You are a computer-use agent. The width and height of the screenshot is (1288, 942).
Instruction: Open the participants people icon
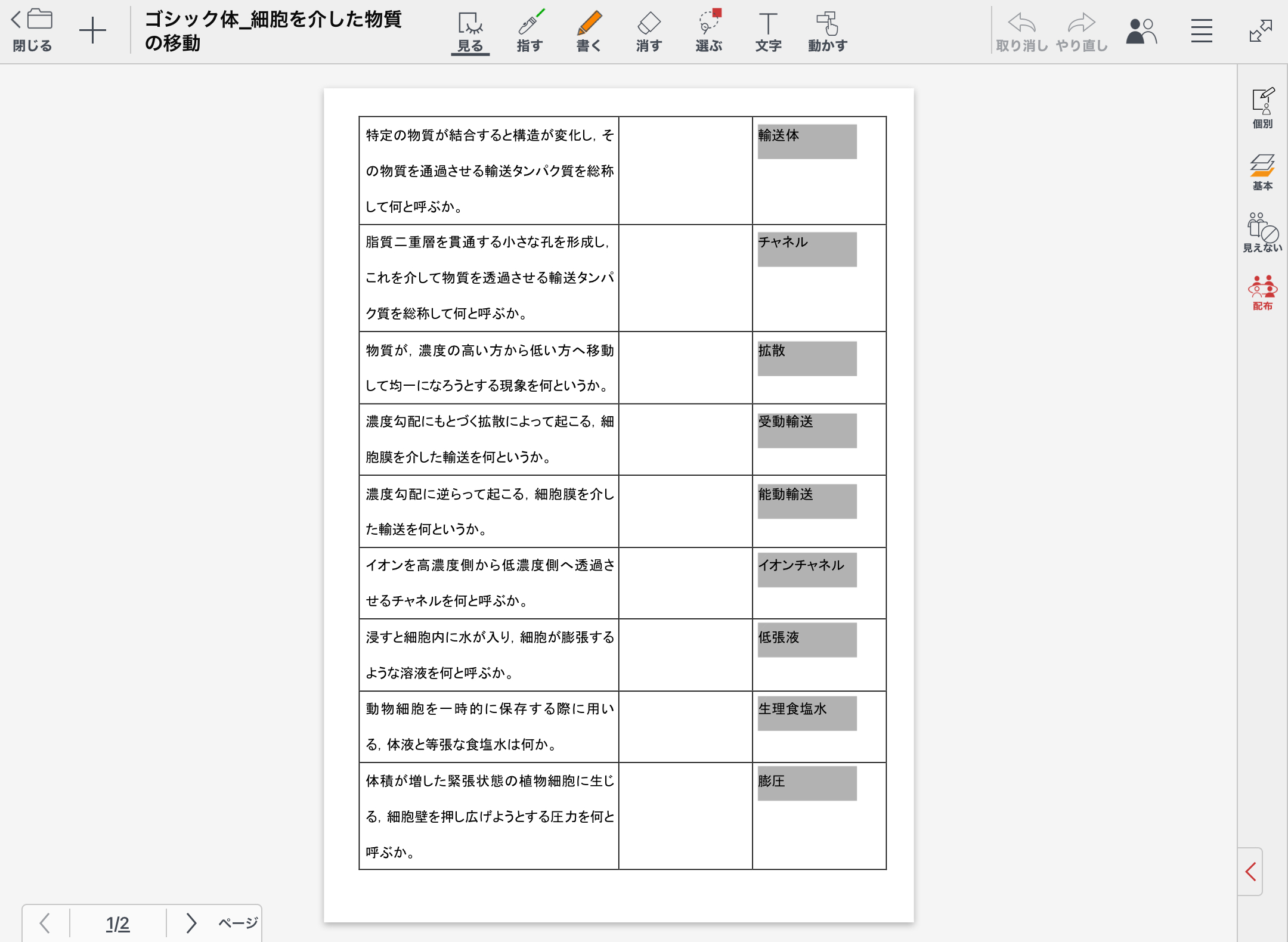pos(1141,31)
